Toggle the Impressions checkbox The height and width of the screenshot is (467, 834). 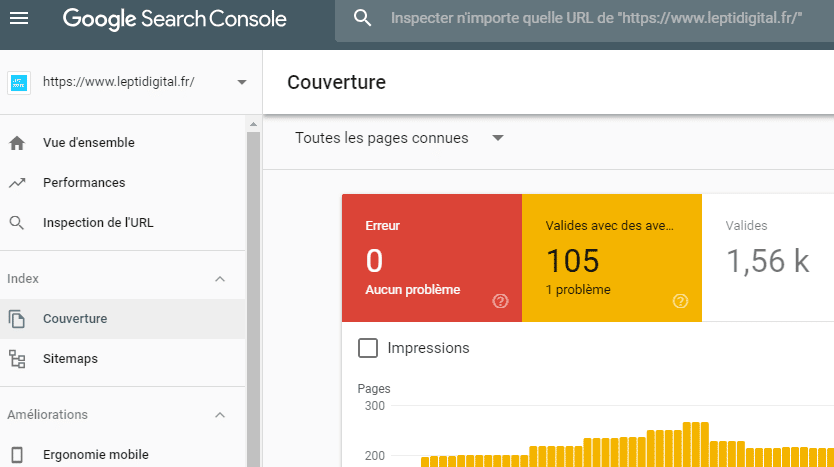tap(368, 348)
